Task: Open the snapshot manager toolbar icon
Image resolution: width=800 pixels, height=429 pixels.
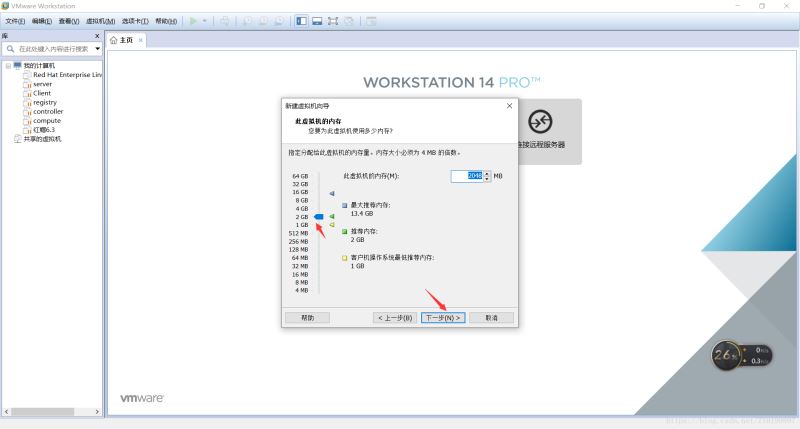Action: [280, 21]
